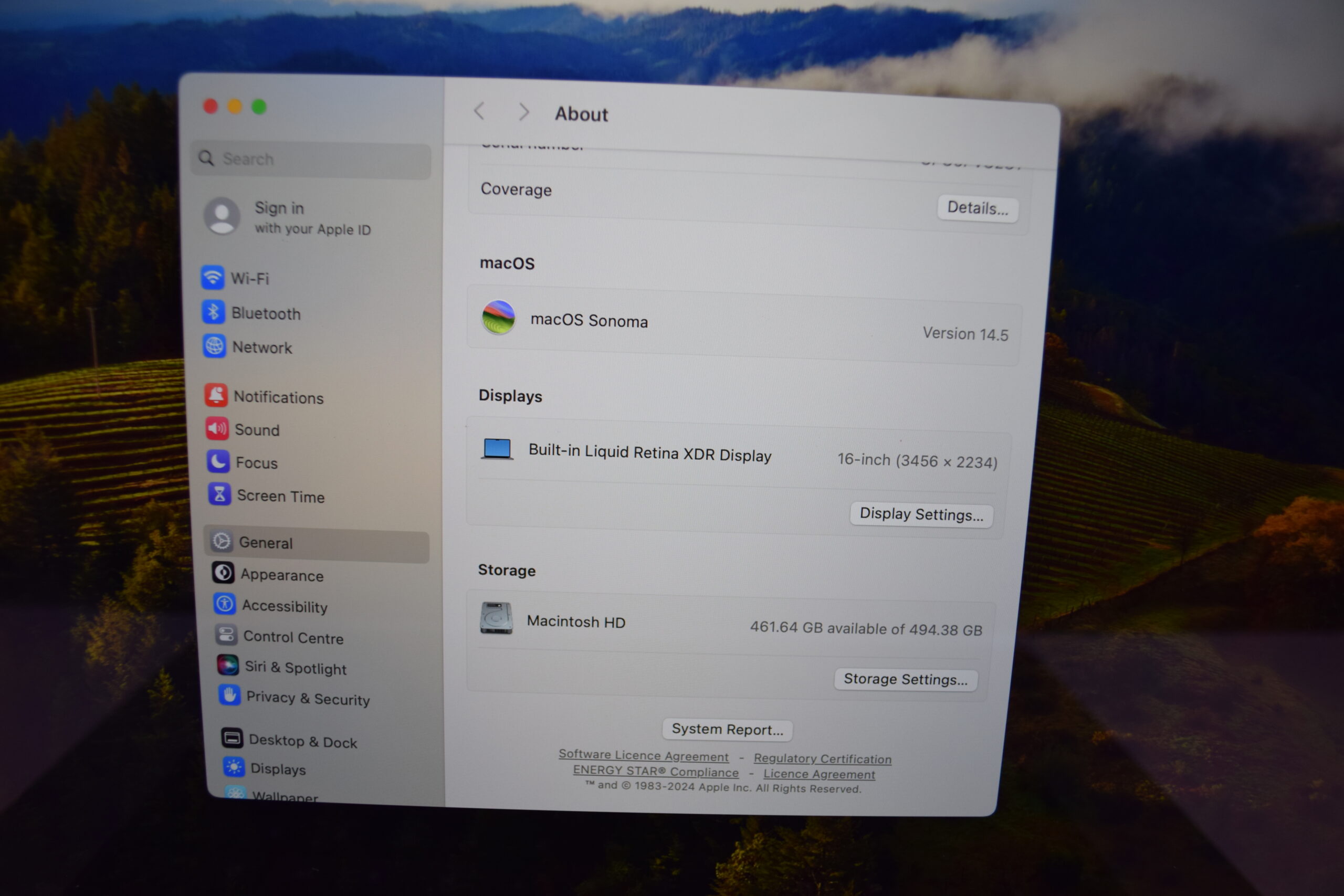This screenshot has height=896, width=1344.
Task: Select the Bluetooth sidebar label
Action: [x=266, y=314]
